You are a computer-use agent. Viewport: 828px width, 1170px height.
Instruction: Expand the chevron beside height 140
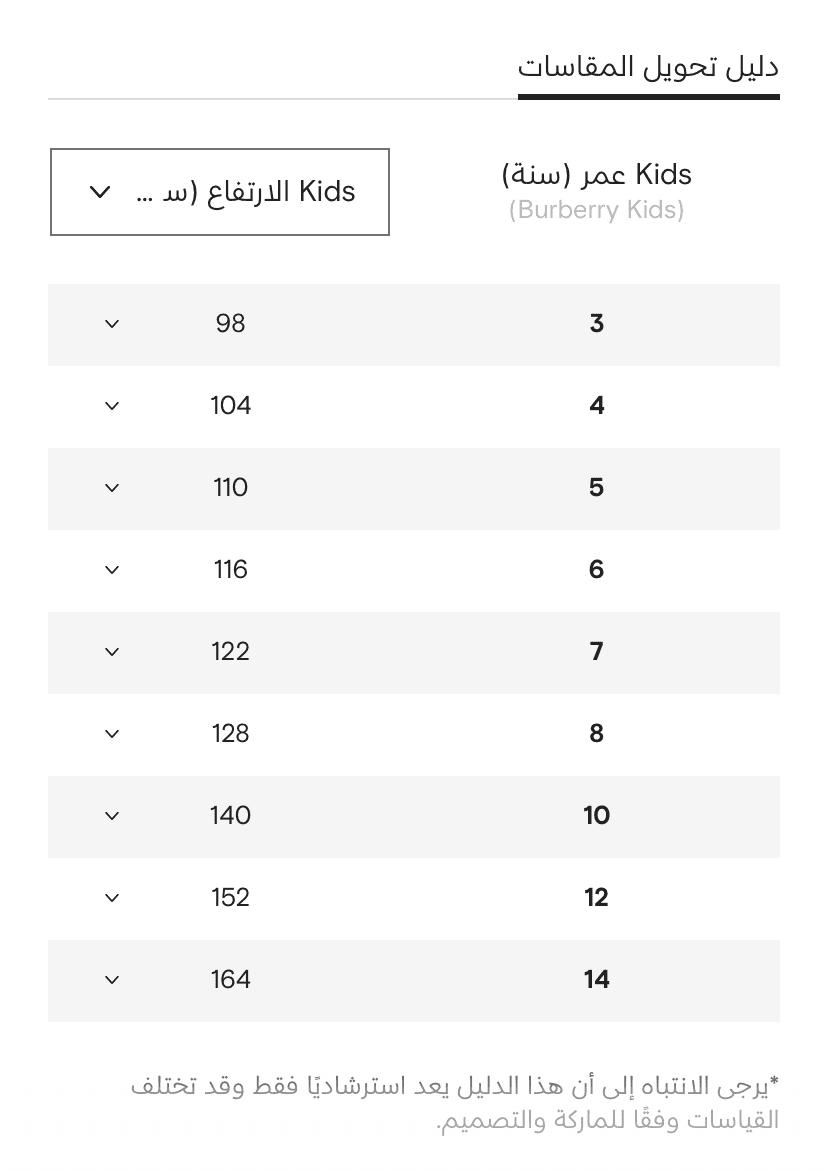tap(112, 816)
